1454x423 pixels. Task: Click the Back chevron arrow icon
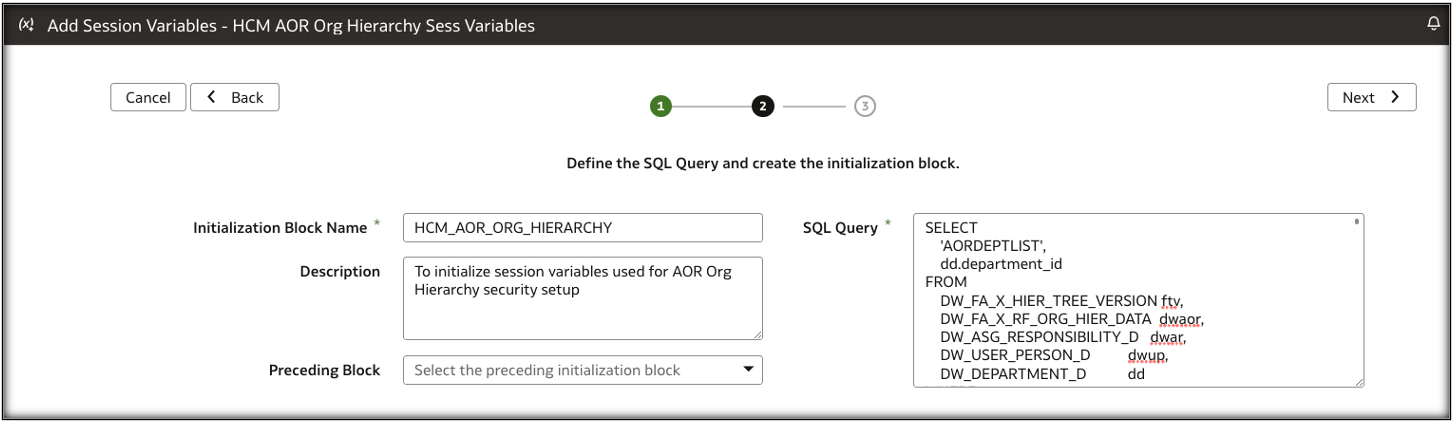(211, 97)
